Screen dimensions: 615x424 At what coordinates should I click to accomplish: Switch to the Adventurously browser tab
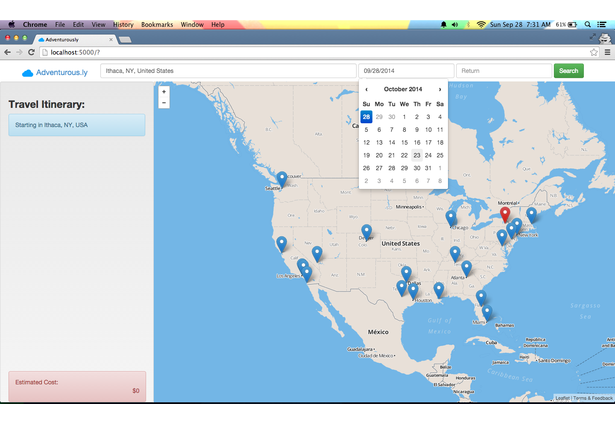point(74,40)
